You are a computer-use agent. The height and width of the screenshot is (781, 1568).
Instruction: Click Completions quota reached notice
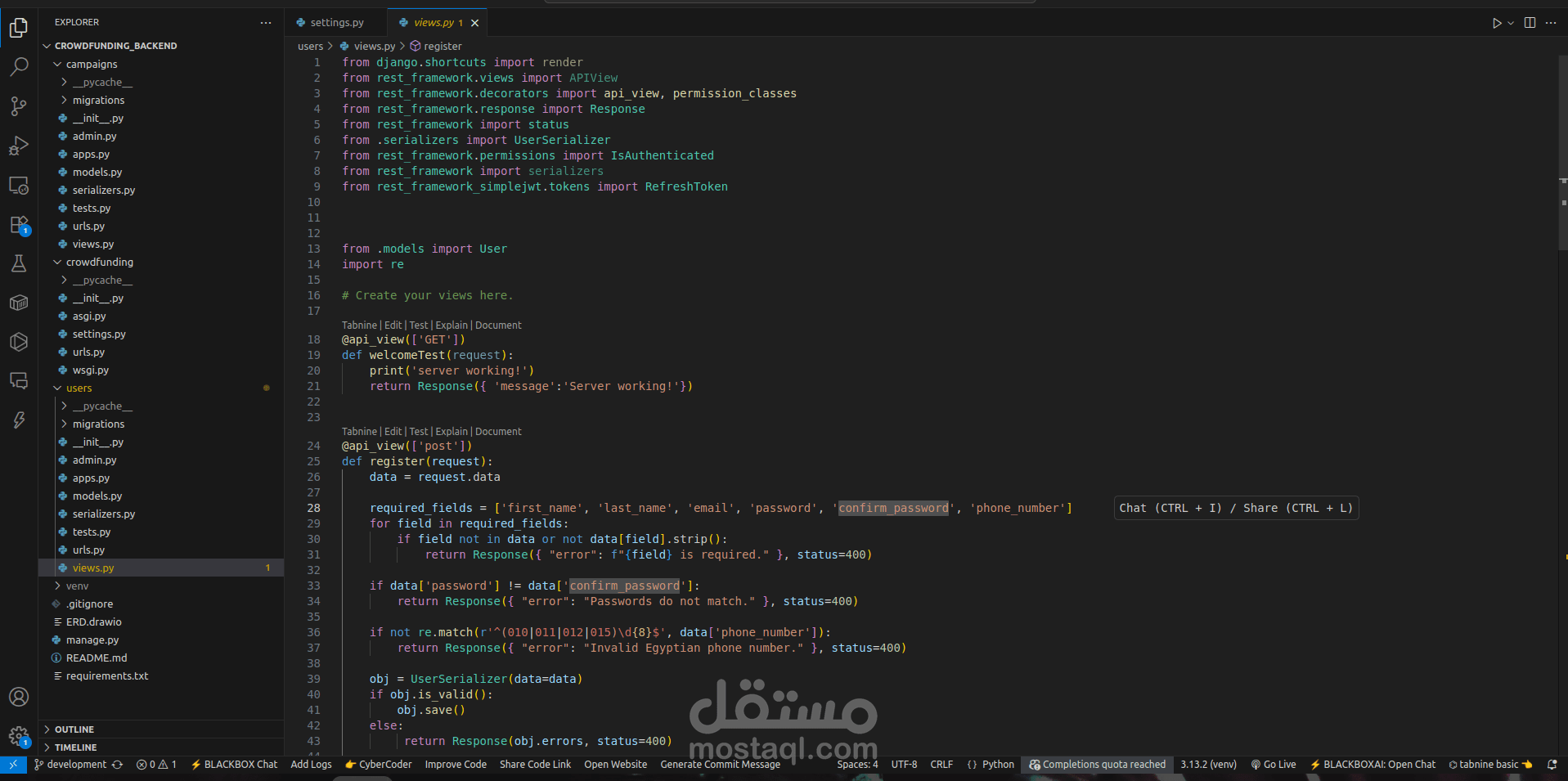pyautogui.click(x=1098, y=765)
